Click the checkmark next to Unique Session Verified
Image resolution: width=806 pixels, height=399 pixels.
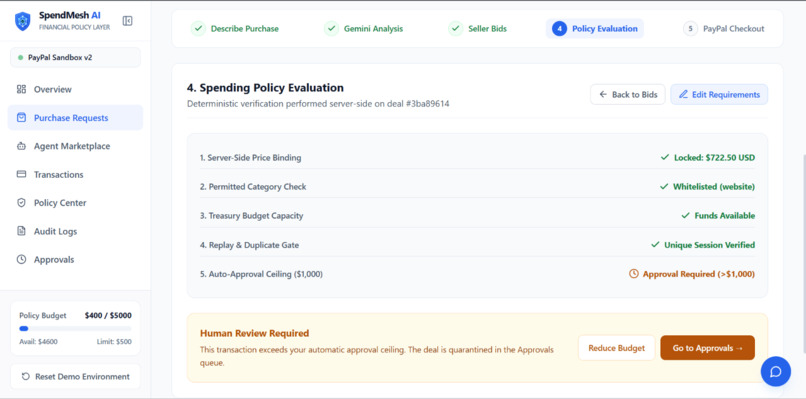[x=655, y=245]
